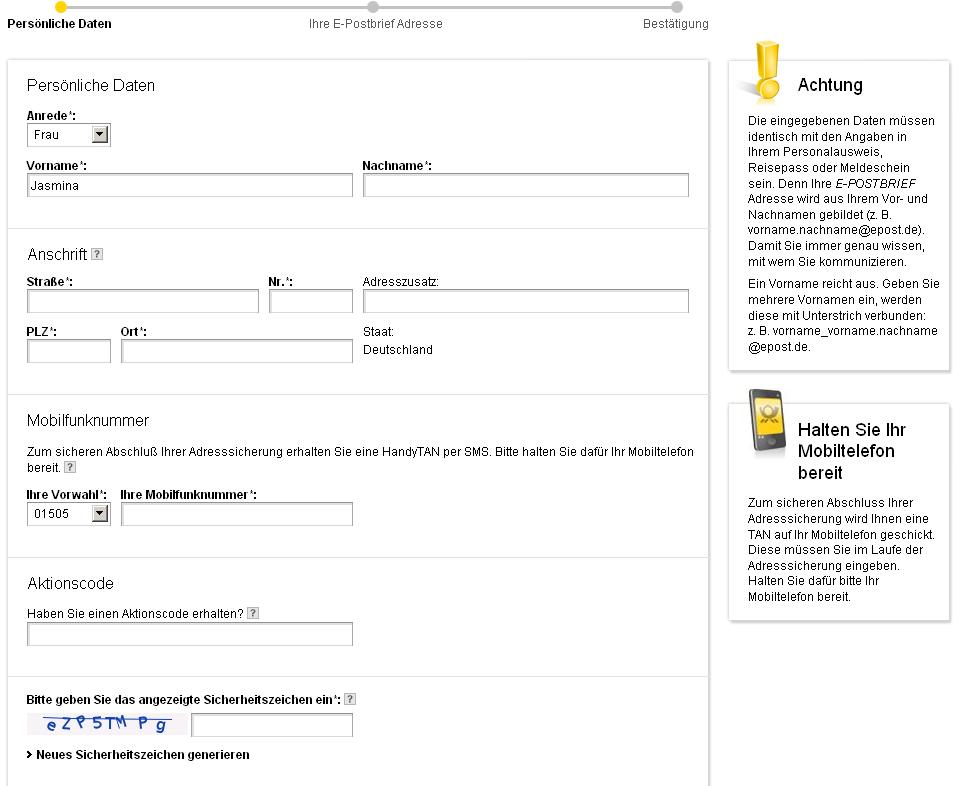Click the Aktionscode section heading
Screen dimensions: 961x786
[70, 583]
